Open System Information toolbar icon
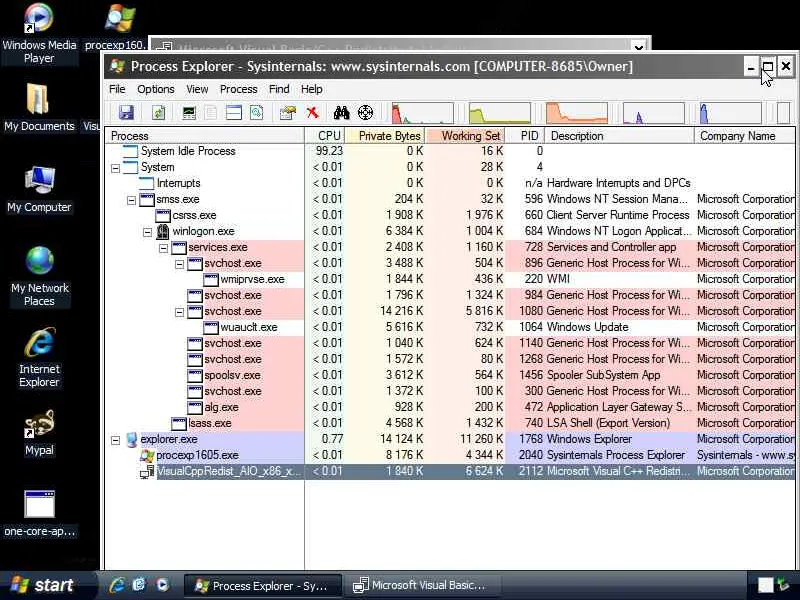Image resolution: width=800 pixels, height=600 pixels. 189,112
